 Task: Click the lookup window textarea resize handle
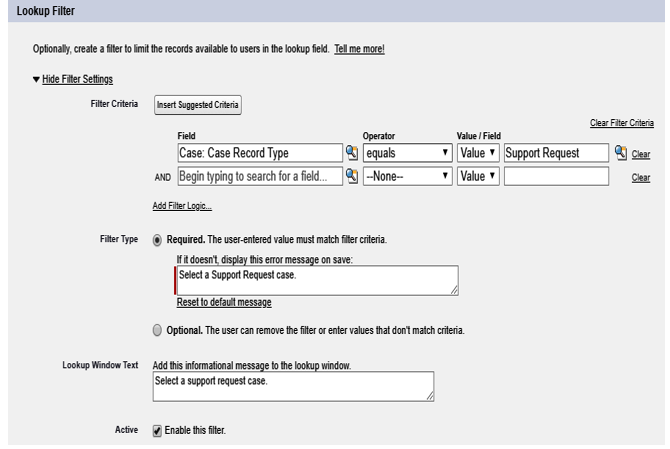(x=429, y=396)
